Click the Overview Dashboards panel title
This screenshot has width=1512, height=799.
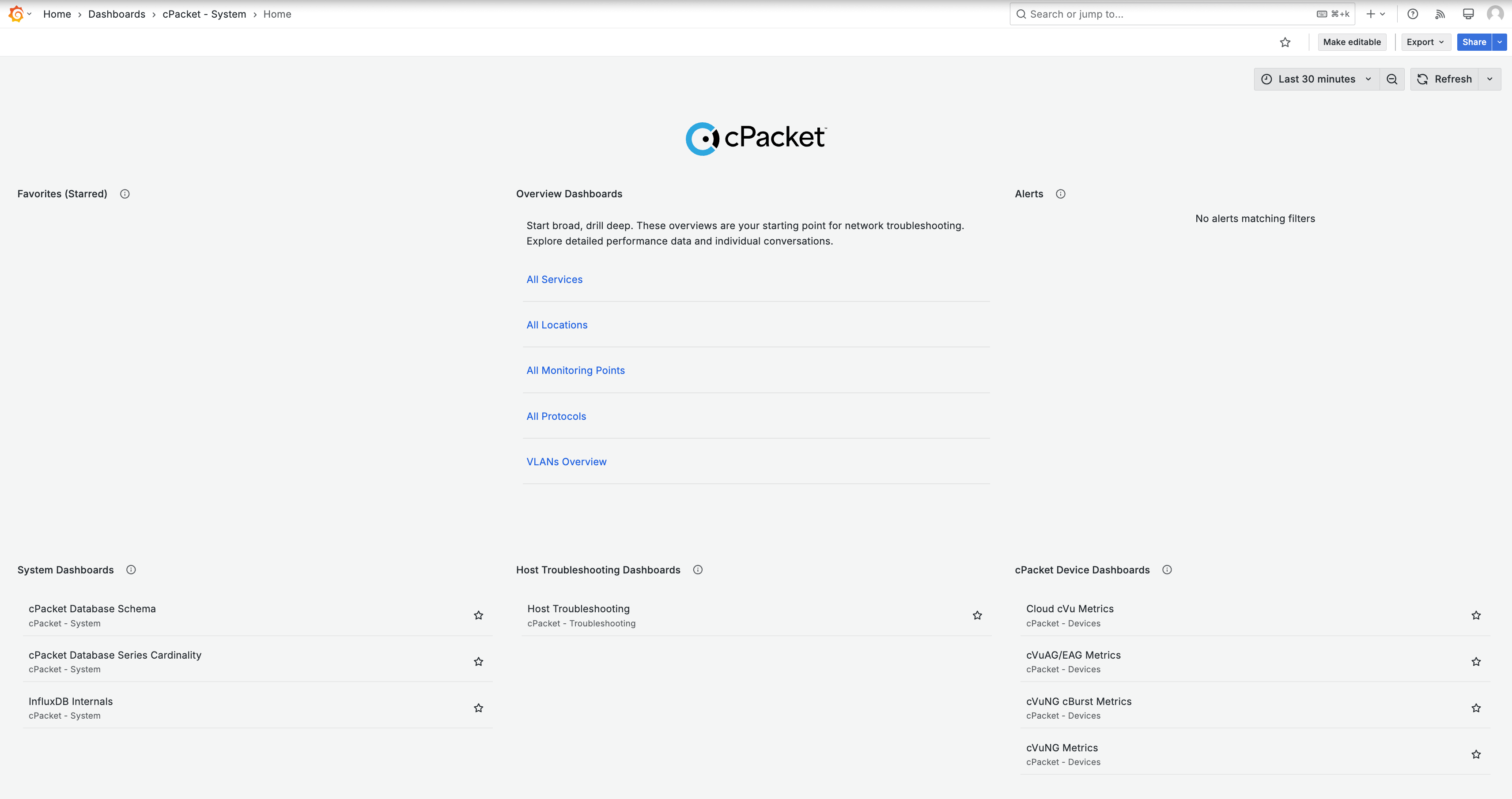(x=569, y=194)
